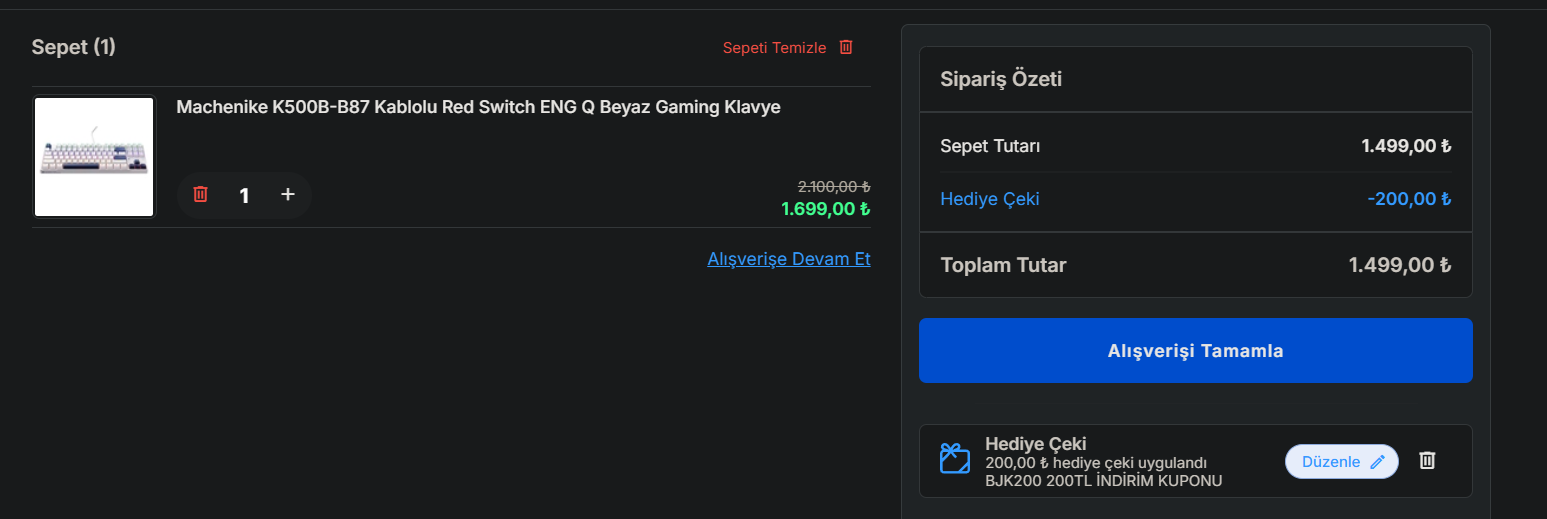This screenshot has width=1547, height=519.
Task: Click the Sepeti Temizle text link
Action: (774, 48)
